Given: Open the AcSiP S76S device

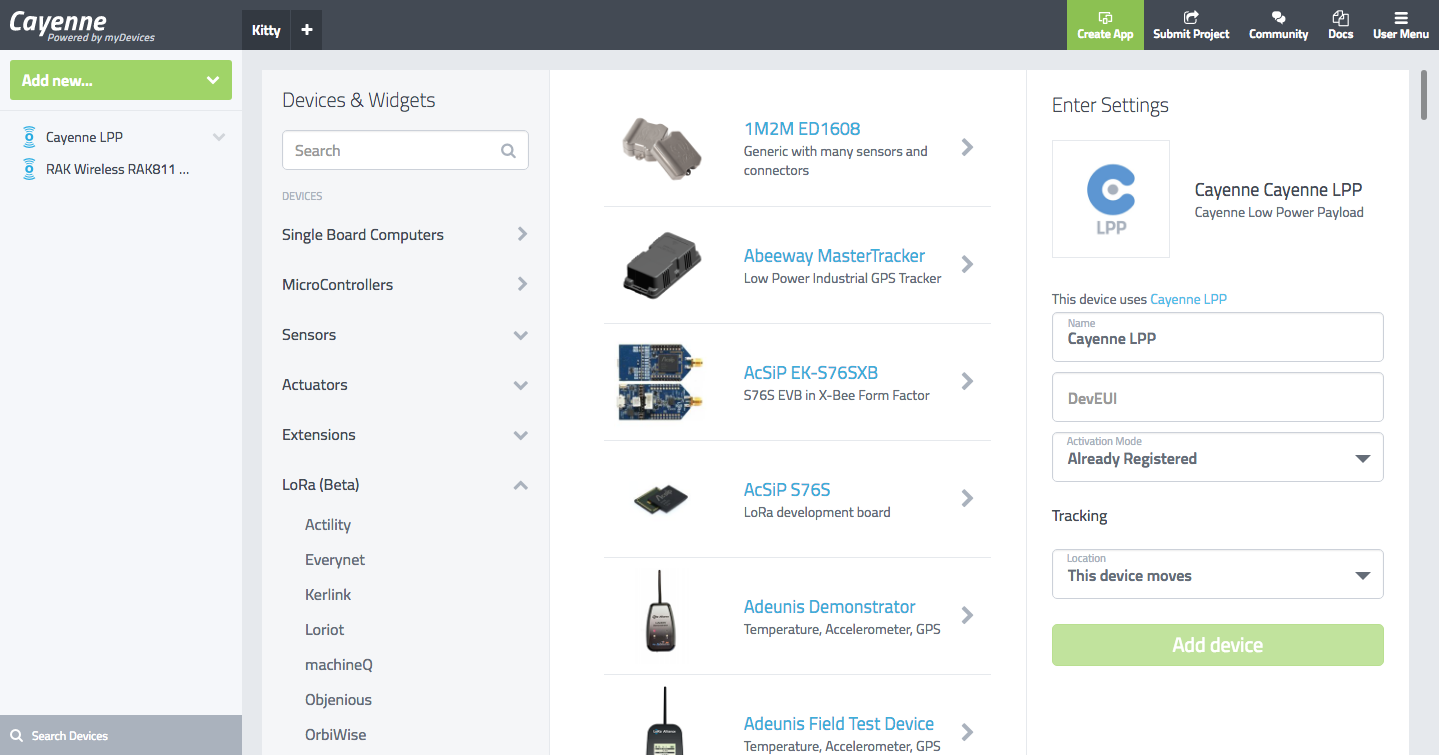Looking at the screenshot, I should [x=787, y=490].
